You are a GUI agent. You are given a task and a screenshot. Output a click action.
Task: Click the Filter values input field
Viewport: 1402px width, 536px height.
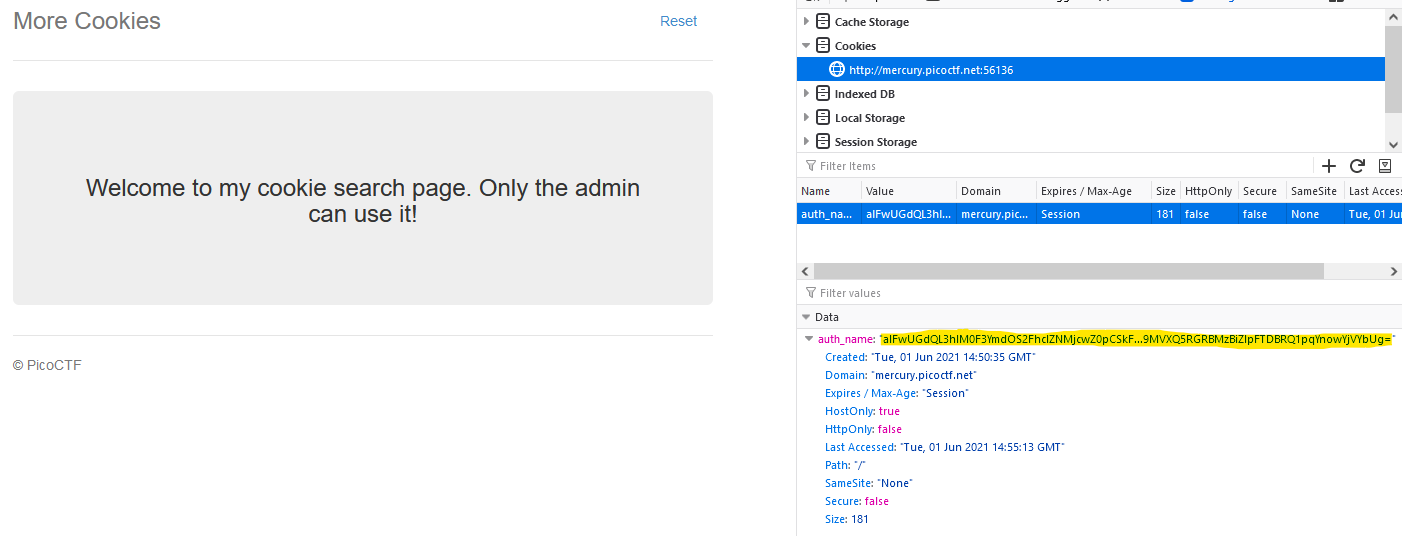tap(1099, 293)
